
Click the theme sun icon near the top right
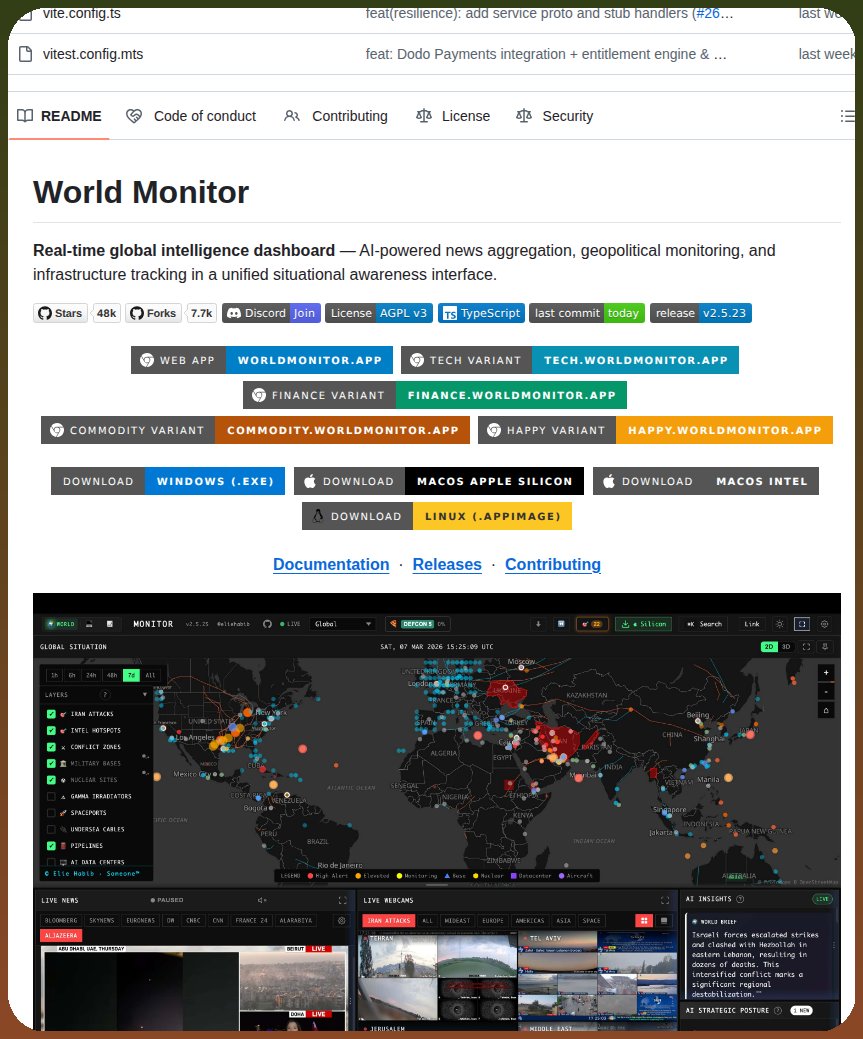tap(780, 624)
